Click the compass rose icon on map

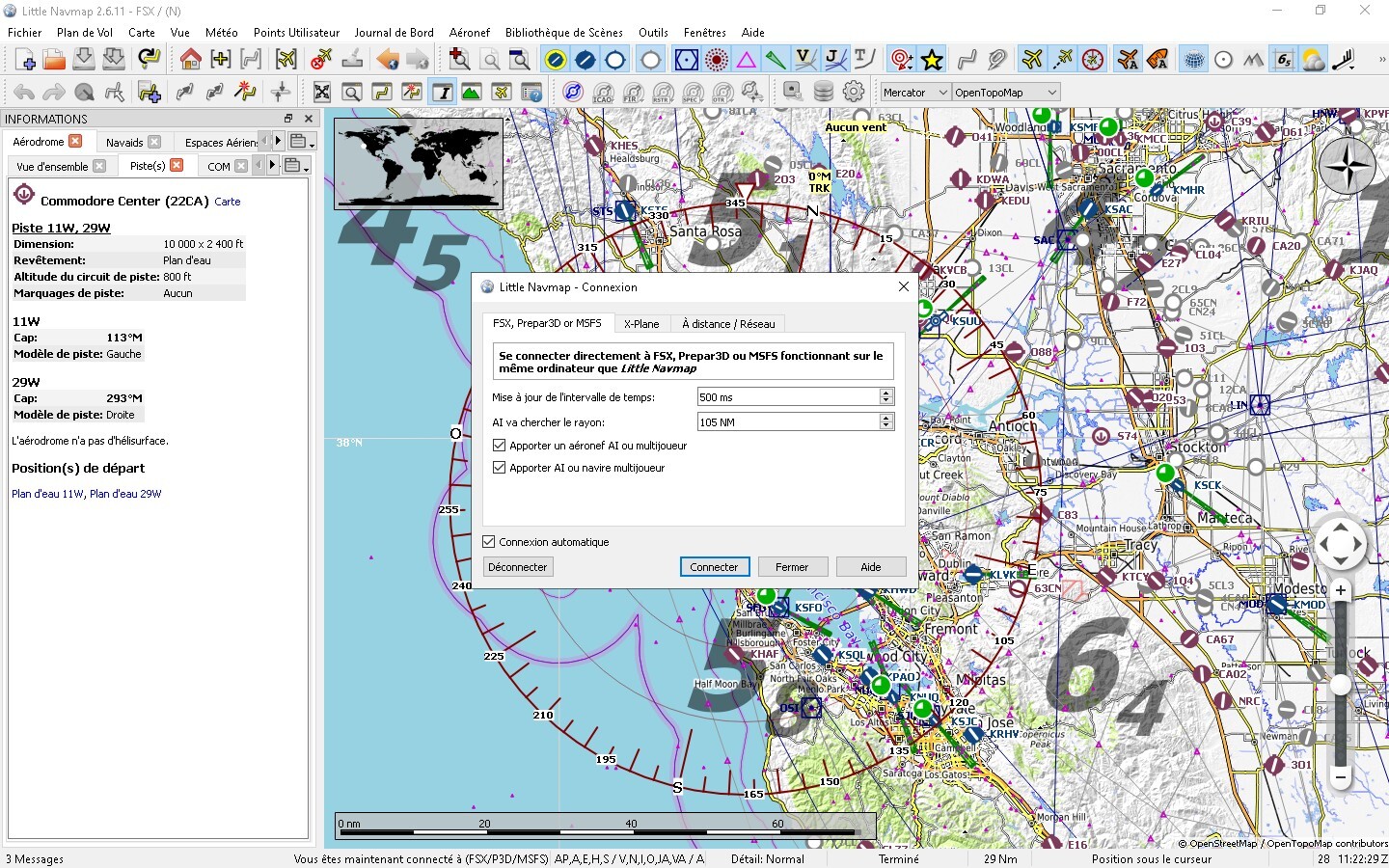(1347, 167)
